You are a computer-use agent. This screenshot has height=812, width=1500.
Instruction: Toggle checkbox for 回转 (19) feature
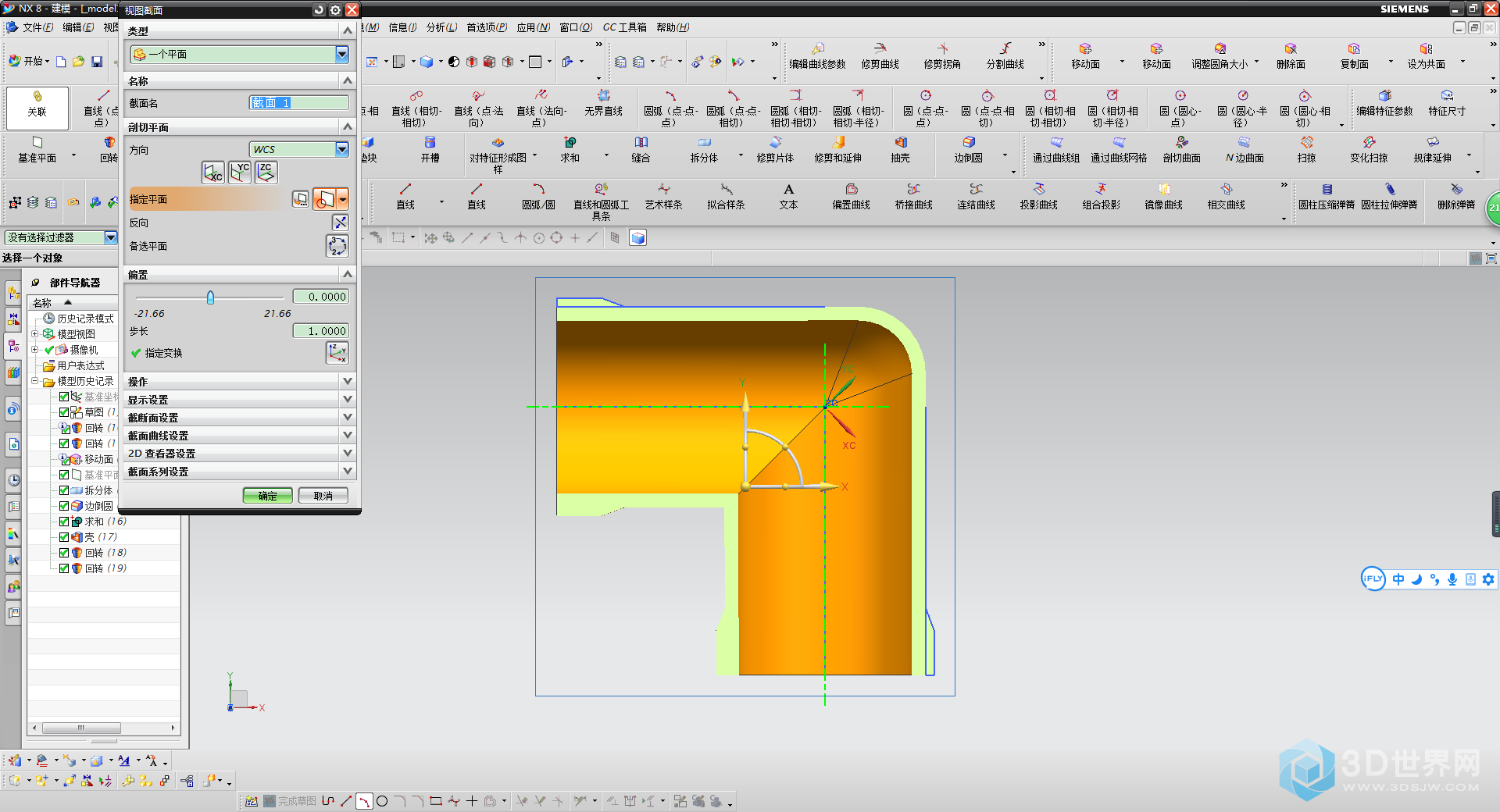(64, 568)
